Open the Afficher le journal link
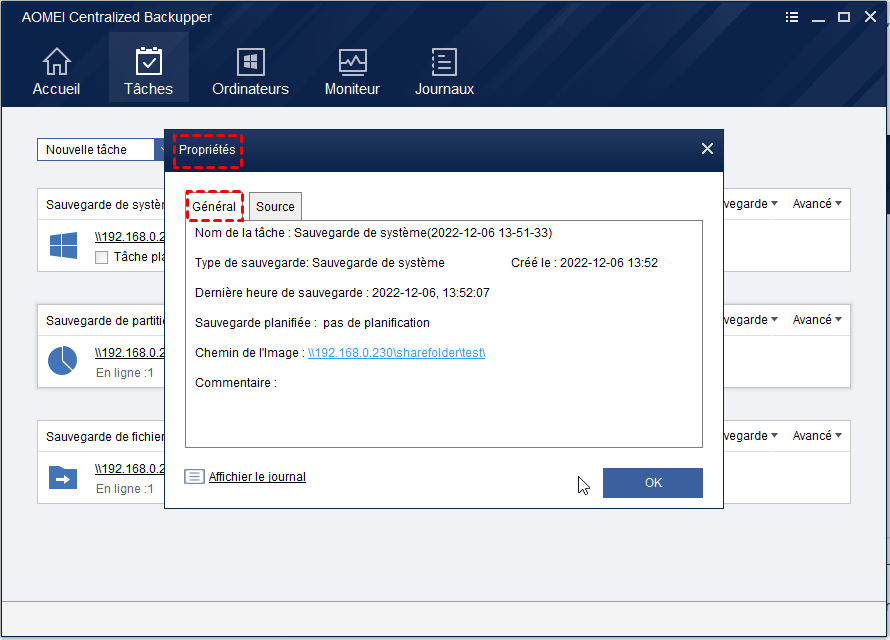The width and height of the screenshot is (890, 640). pos(257,477)
